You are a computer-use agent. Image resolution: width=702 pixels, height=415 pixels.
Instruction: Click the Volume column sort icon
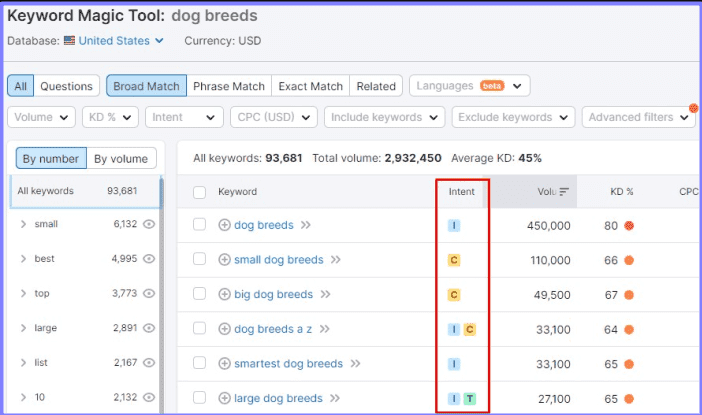tap(564, 192)
